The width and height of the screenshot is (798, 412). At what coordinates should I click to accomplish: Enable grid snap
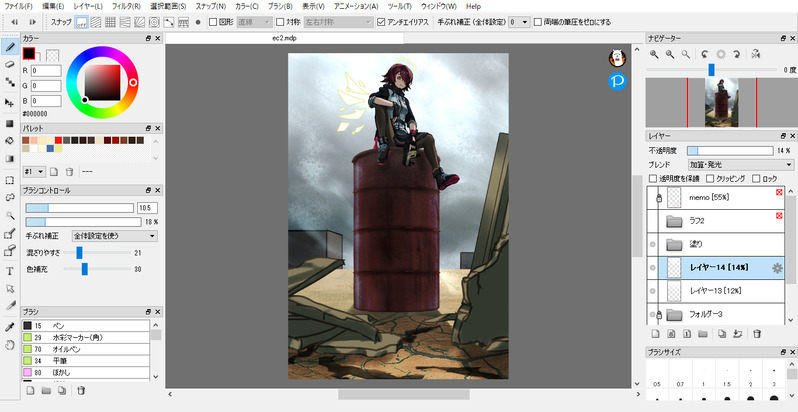[110, 22]
